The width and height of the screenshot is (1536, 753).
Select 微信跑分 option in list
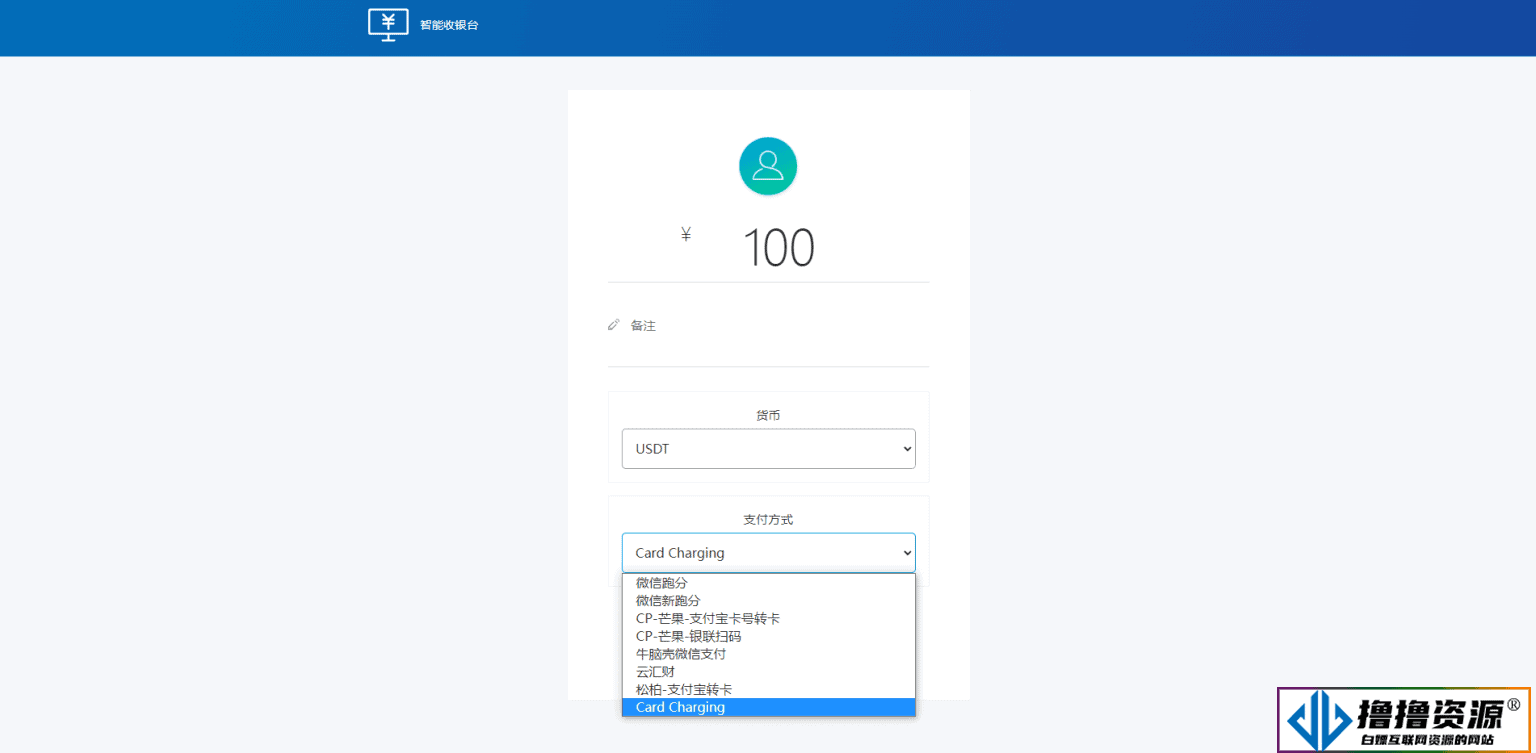pyautogui.click(x=768, y=583)
